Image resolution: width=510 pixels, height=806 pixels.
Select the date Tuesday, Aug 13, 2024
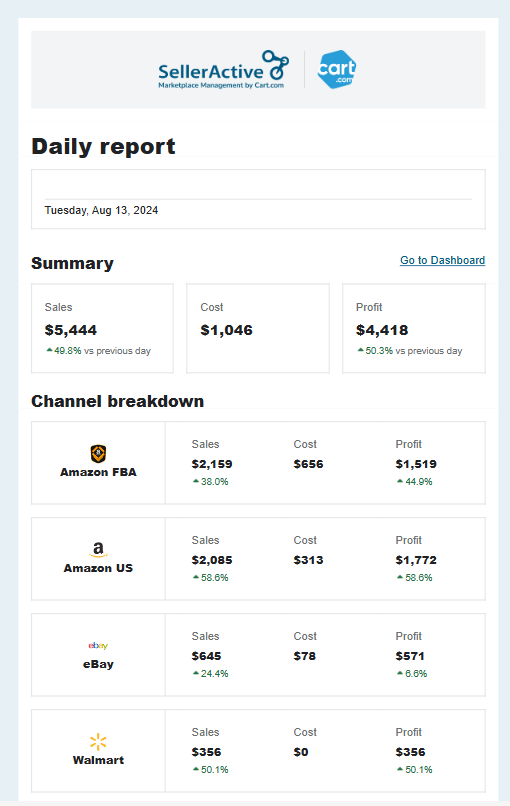101,210
